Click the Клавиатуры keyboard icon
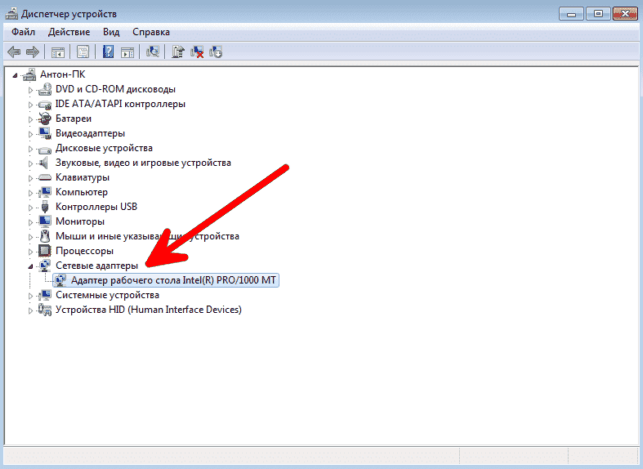Image resolution: width=643 pixels, height=469 pixels. click(x=45, y=178)
